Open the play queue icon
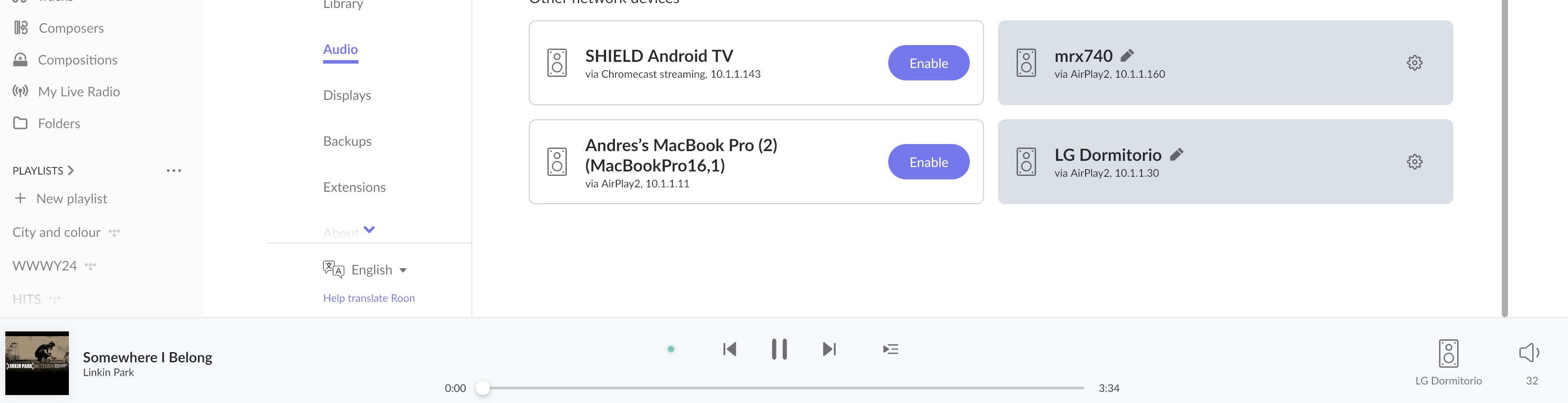Image resolution: width=1568 pixels, height=403 pixels. click(890, 350)
